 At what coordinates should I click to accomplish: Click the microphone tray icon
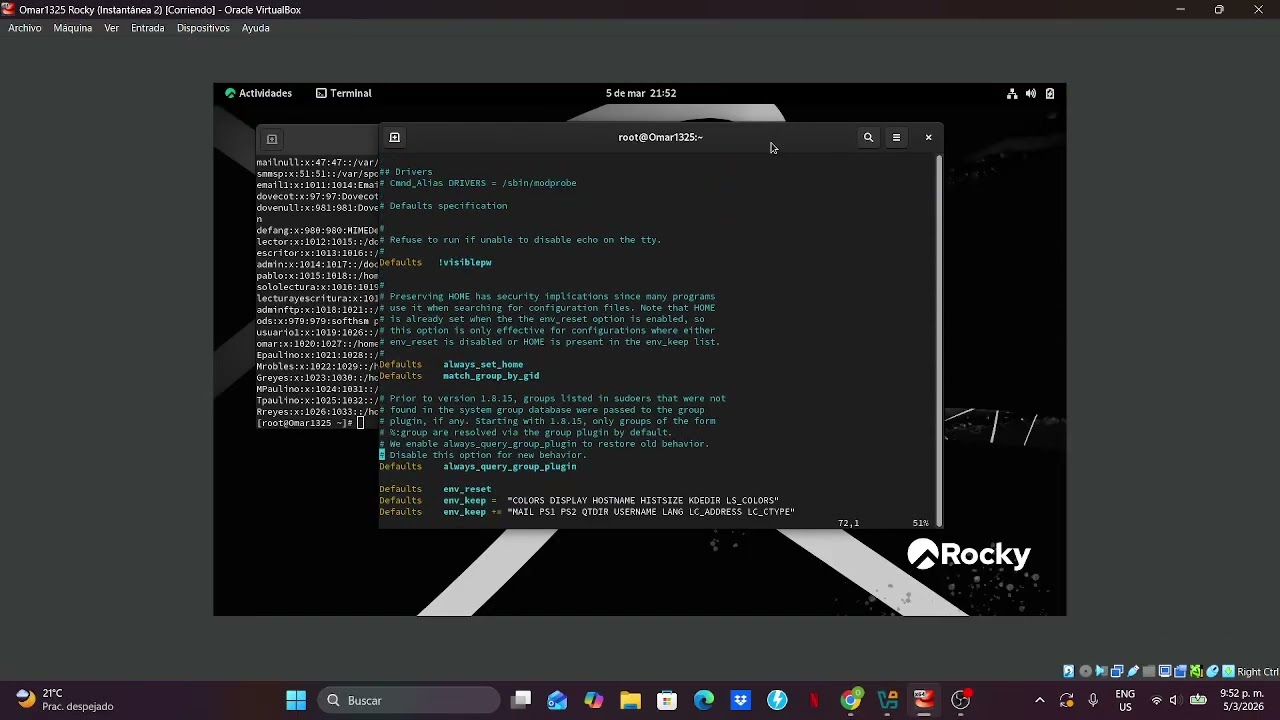[x=1093, y=700]
